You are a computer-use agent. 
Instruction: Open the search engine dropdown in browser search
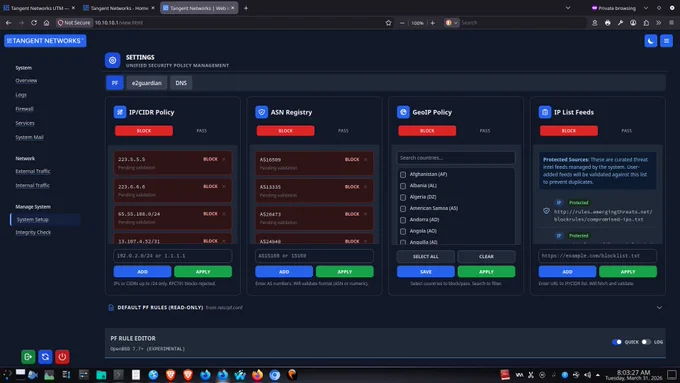(x=451, y=23)
